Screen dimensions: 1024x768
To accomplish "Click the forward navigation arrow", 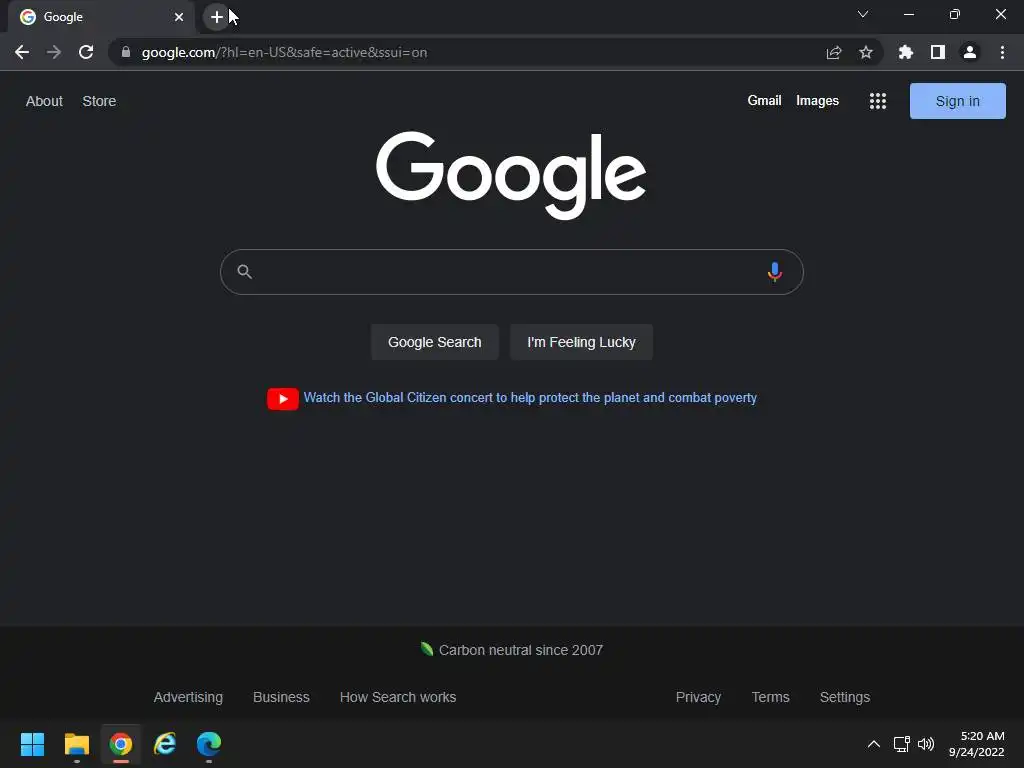I will point(54,52).
